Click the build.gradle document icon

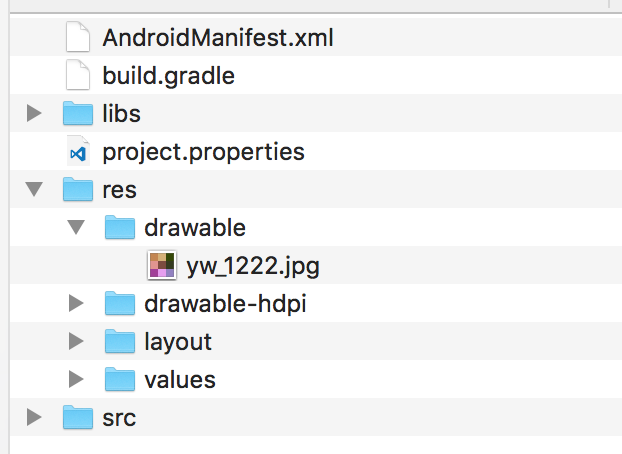78,76
